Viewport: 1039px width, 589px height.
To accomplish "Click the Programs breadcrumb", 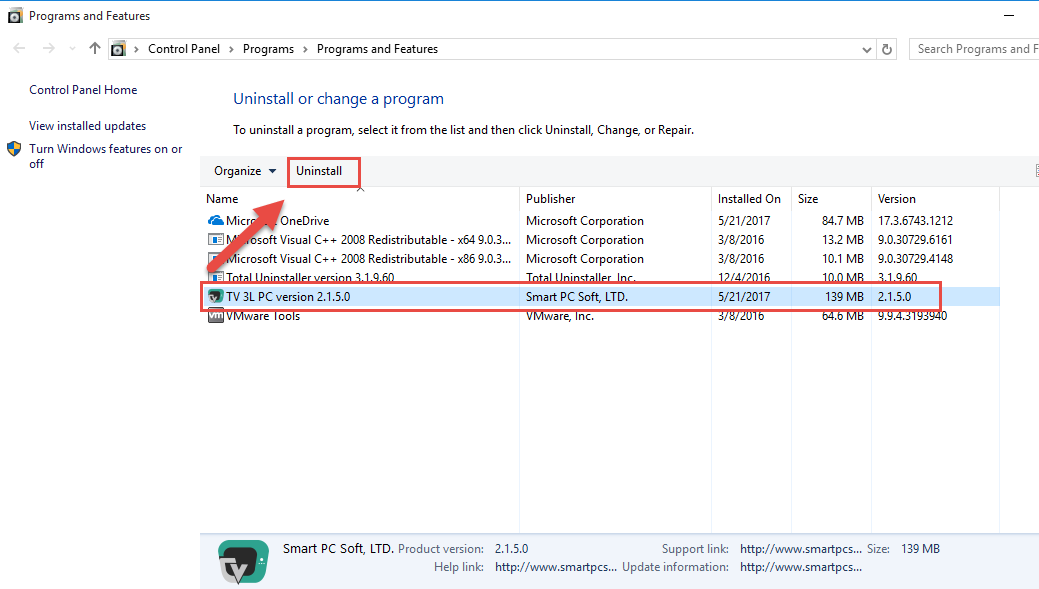I will coord(268,49).
